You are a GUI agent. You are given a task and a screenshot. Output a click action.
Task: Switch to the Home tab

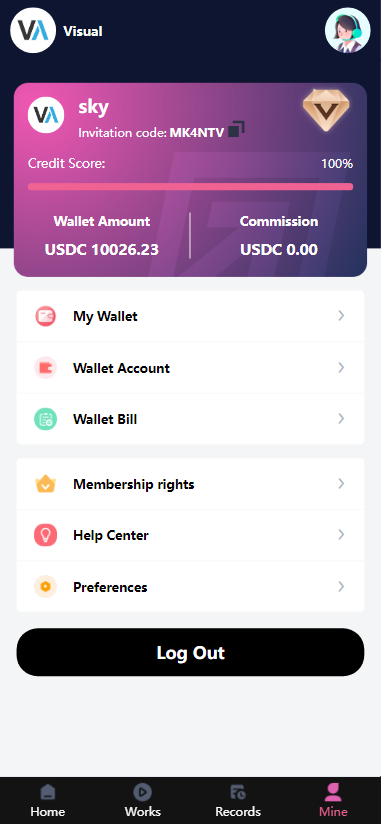point(48,801)
